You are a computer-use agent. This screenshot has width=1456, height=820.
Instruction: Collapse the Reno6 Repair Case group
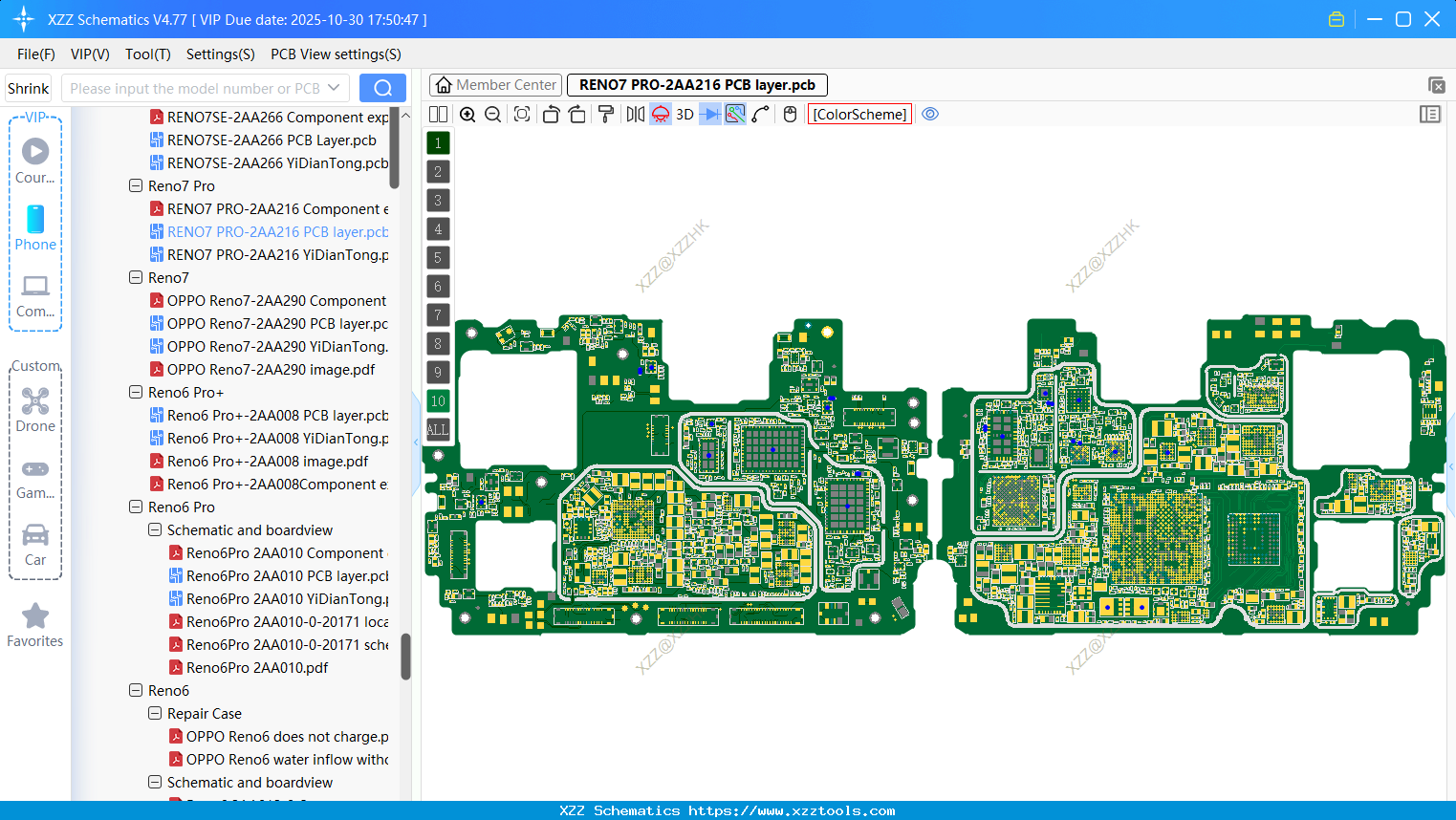(154, 713)
